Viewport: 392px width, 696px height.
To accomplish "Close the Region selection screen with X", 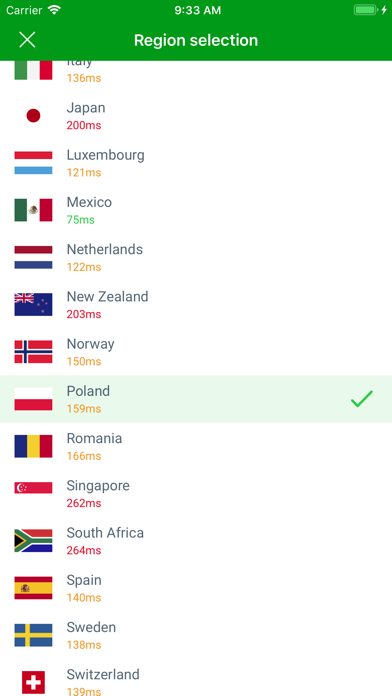I will pos(27,40).
